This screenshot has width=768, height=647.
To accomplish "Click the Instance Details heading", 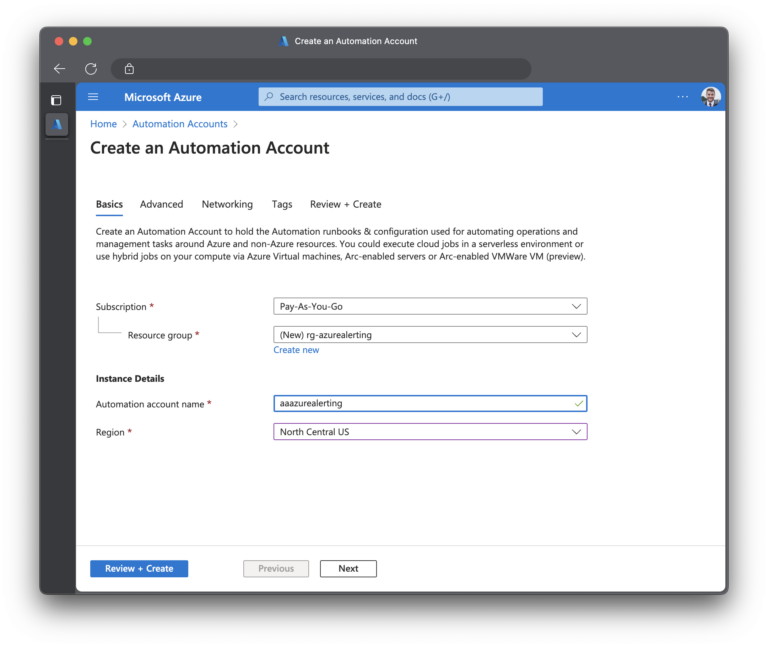I will pyautogui.click(x=130, y=379).
